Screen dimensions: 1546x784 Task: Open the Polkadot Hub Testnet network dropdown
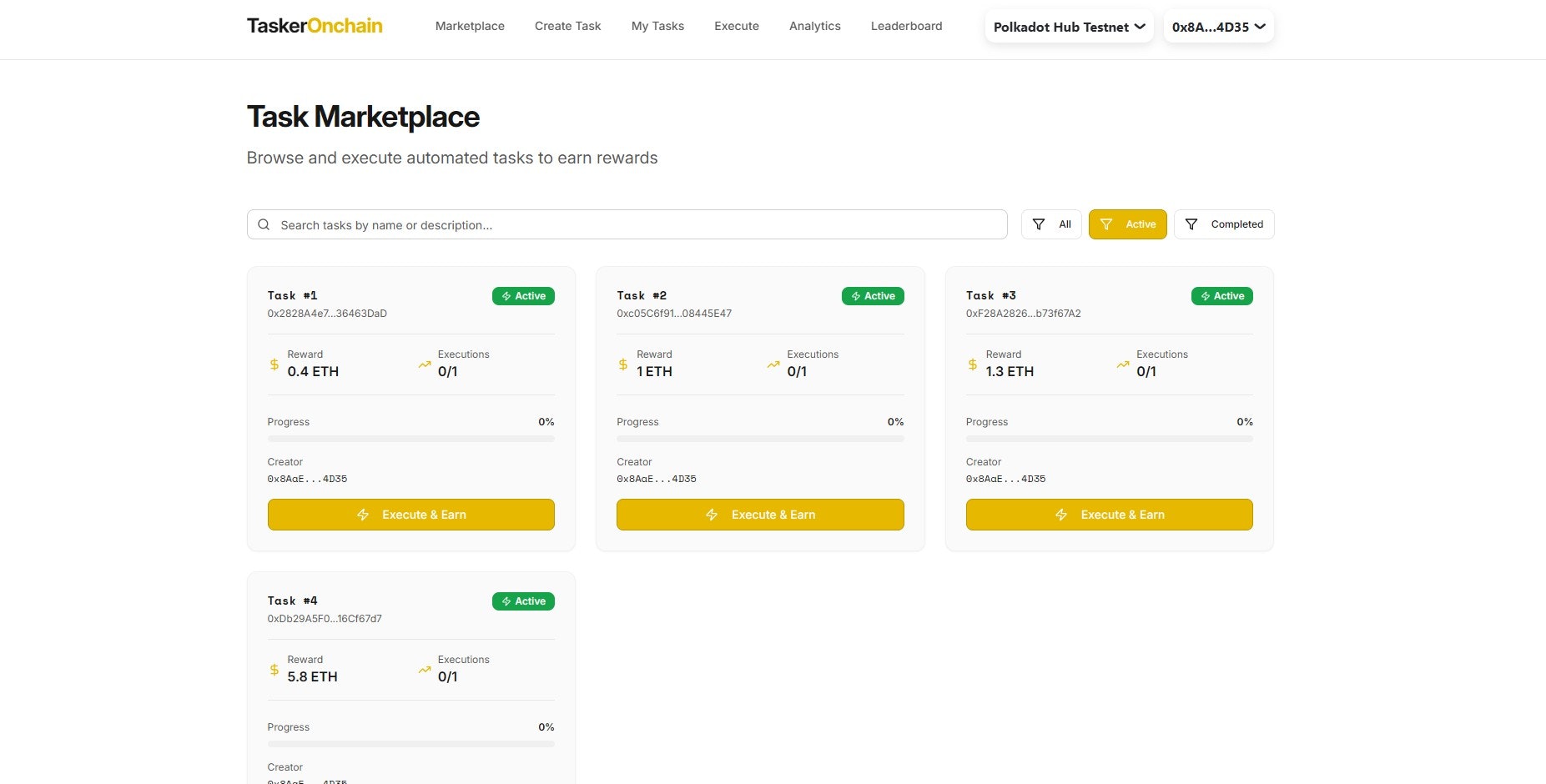pos(1068,27)
